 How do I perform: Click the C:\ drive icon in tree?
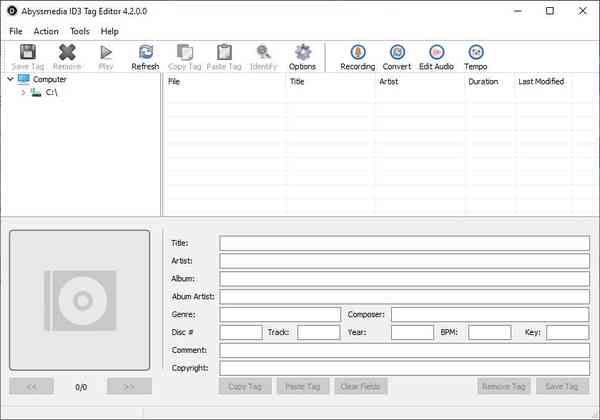[x=36, y=92]
